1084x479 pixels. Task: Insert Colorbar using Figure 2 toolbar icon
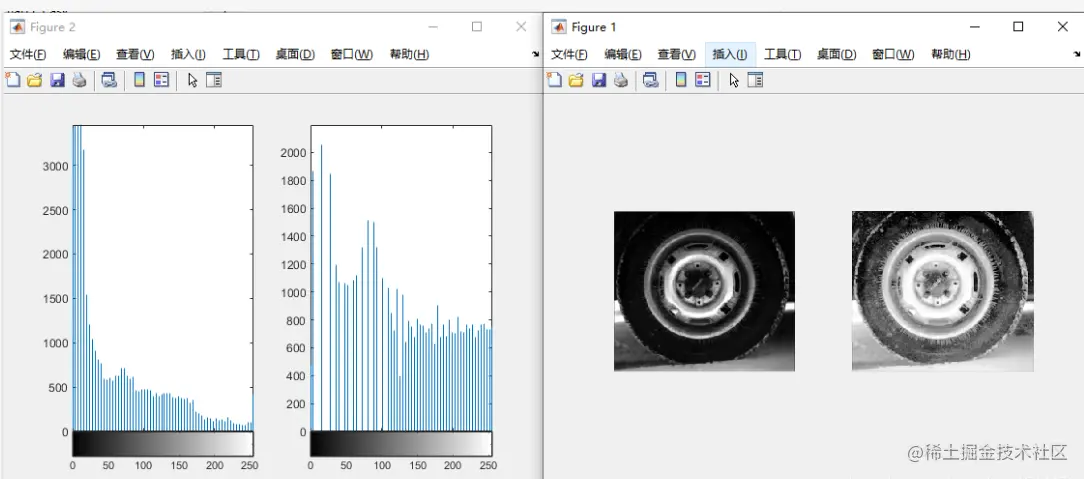[x=139, y=80]
